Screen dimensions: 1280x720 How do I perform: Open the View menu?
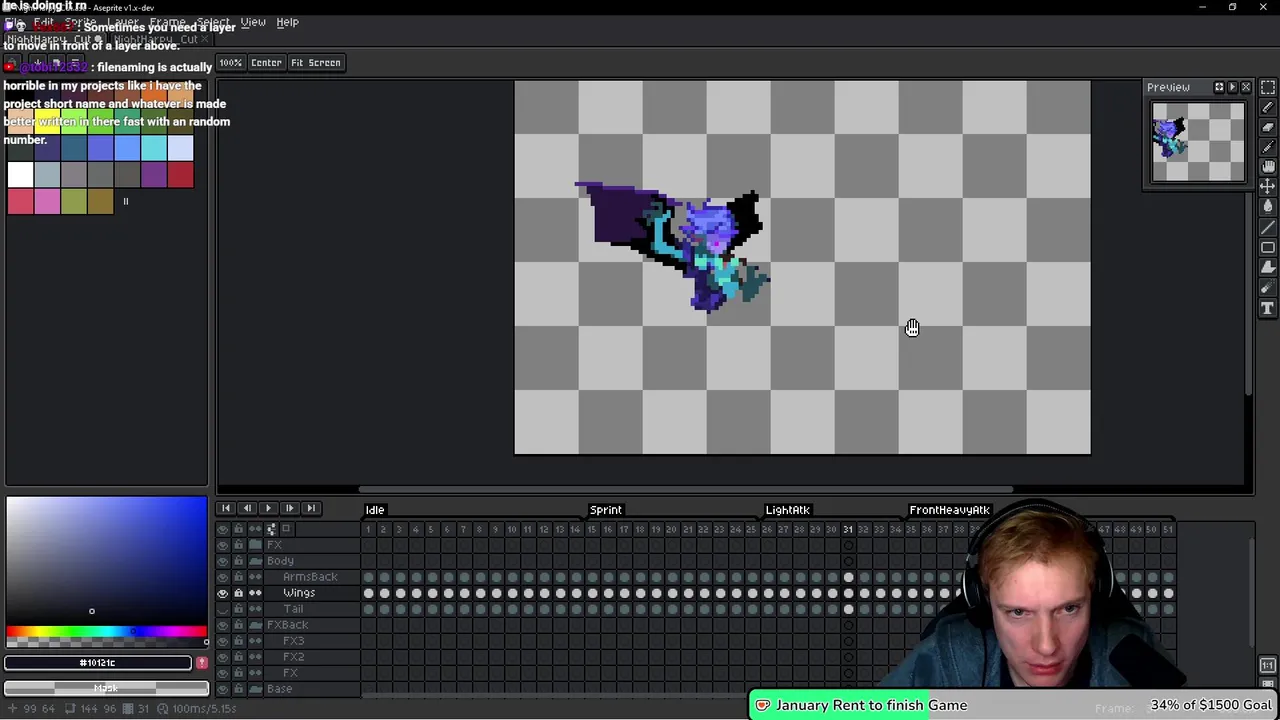click(253, 22)
